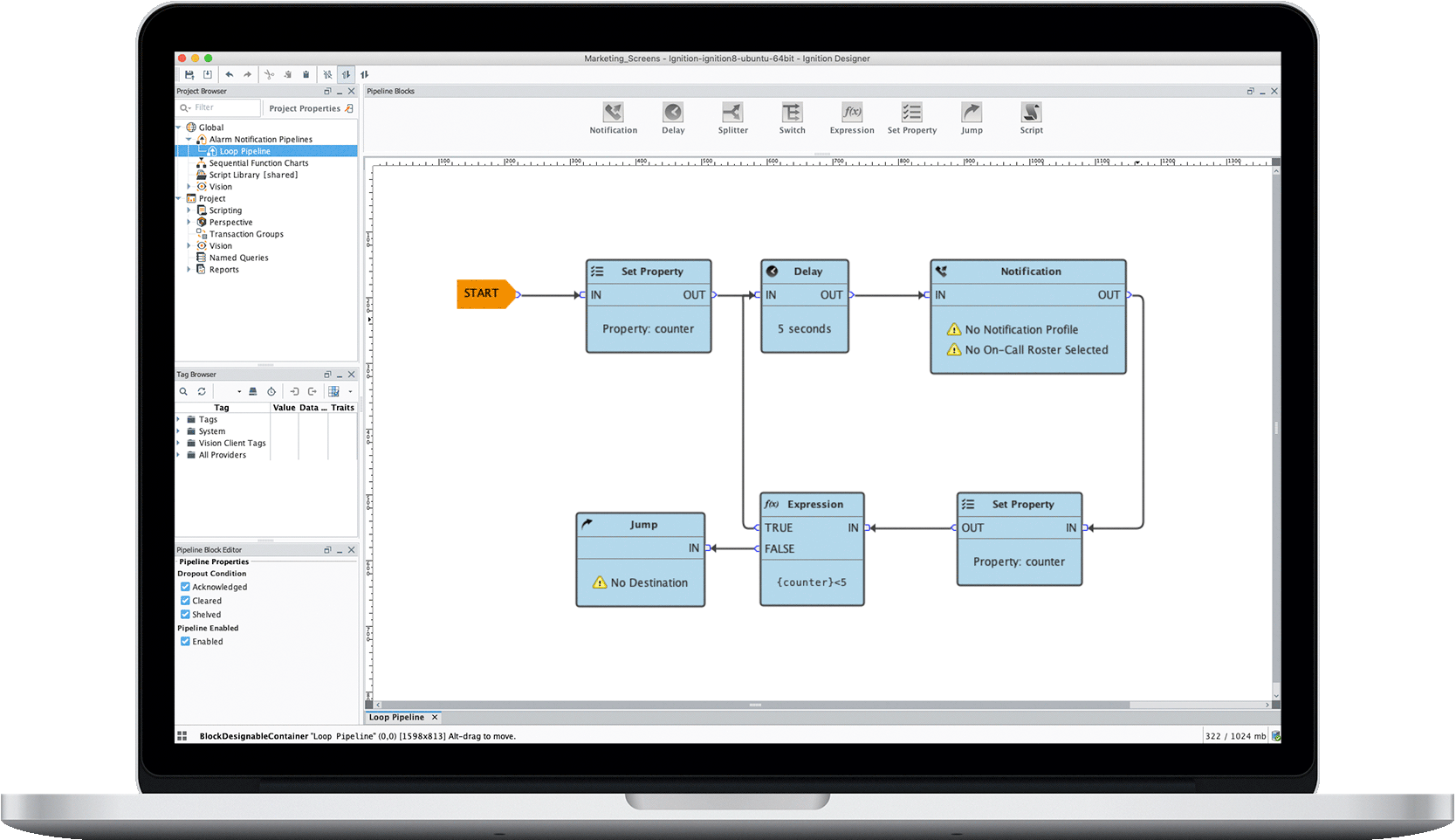Screen dimensions: 1456x840
Task: Select the Notification pipeline block icon
Action: tap(613, 113)
